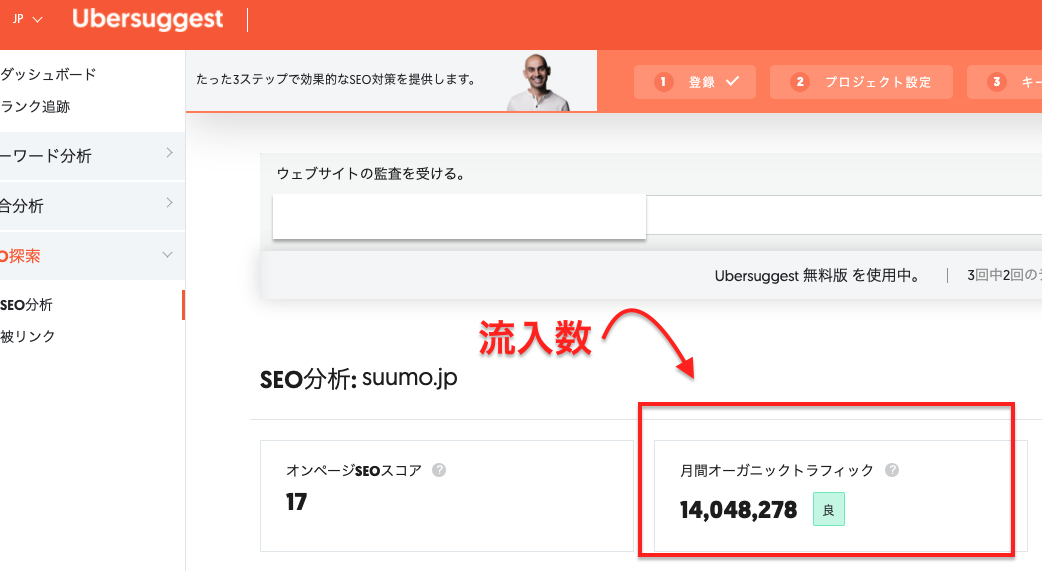Click the ウェブサイトの監査を受ける。 label

371,174
